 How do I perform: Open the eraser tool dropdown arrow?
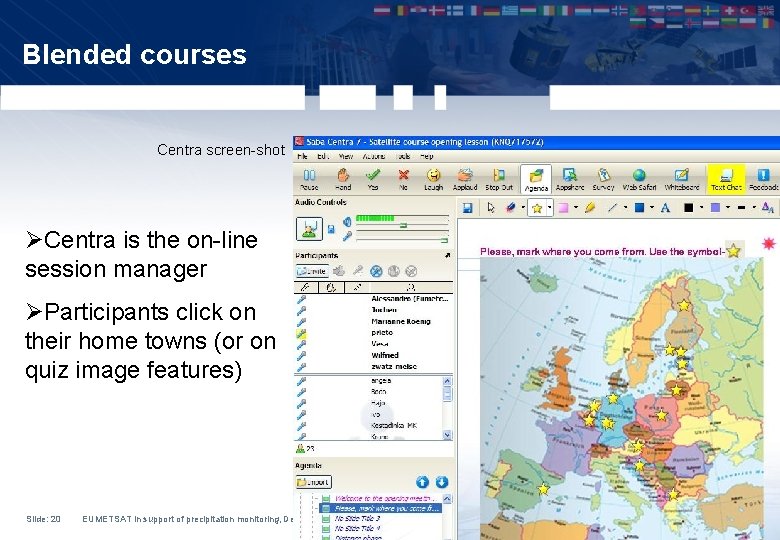point(523,208)
